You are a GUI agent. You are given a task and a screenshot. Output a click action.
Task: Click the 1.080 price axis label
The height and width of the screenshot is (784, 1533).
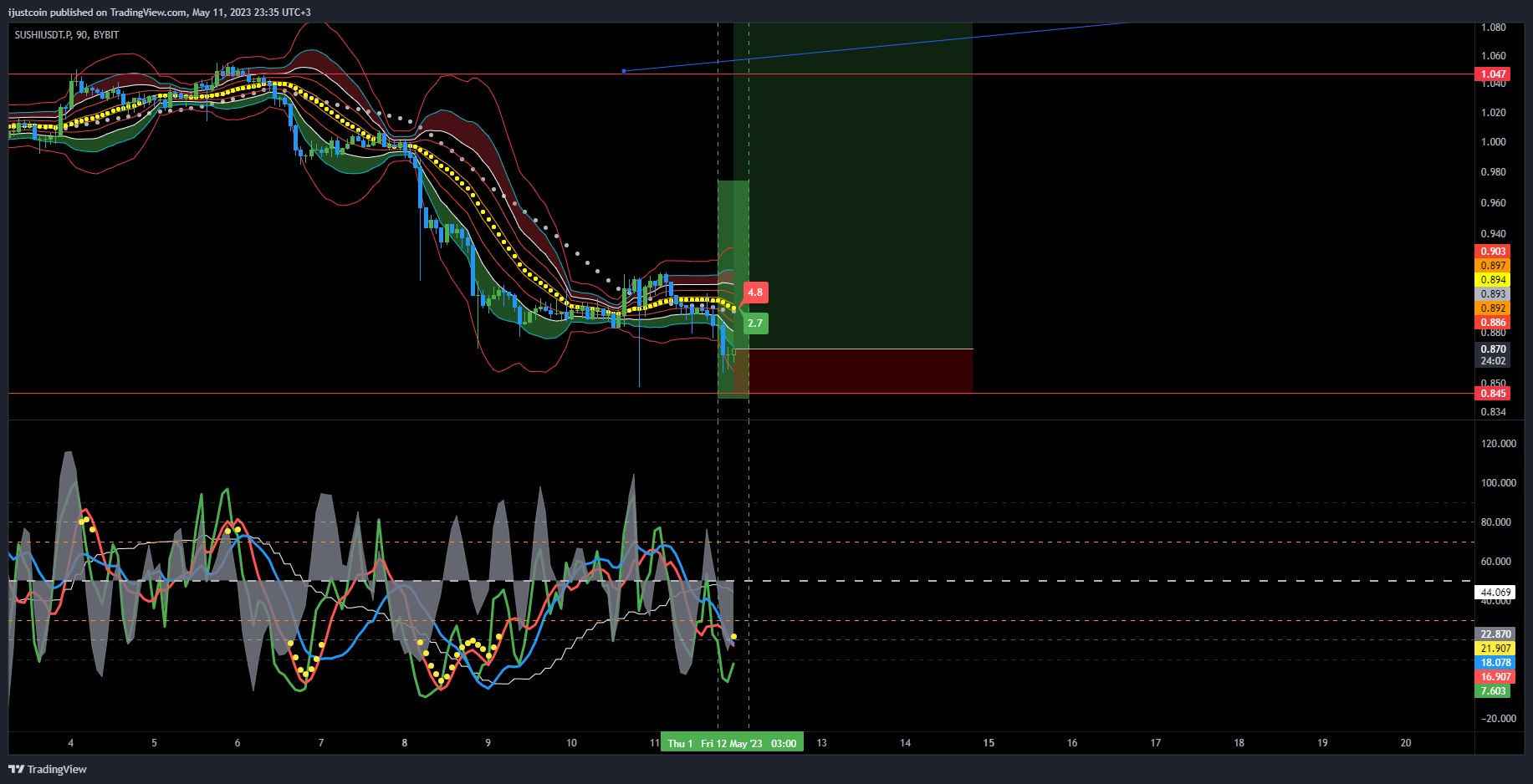1494,28
